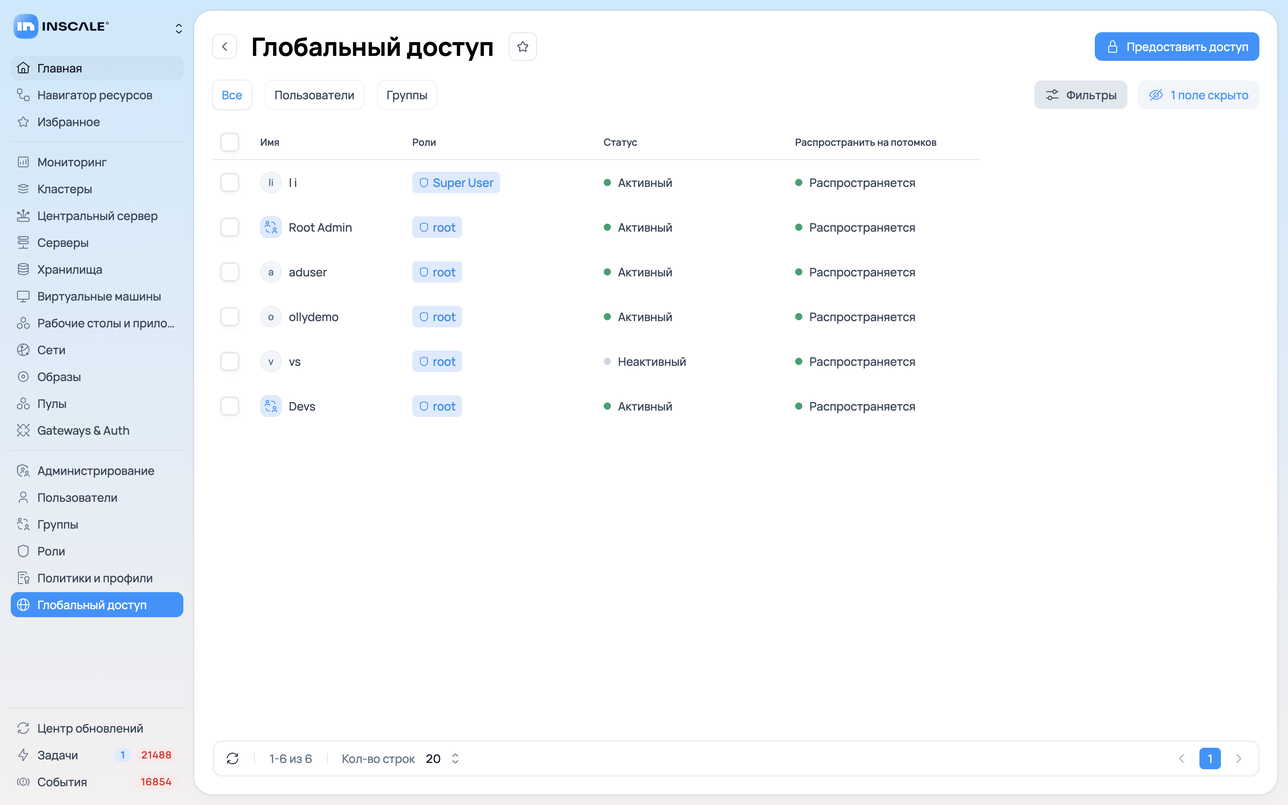Click the Super User role badge

456,183
